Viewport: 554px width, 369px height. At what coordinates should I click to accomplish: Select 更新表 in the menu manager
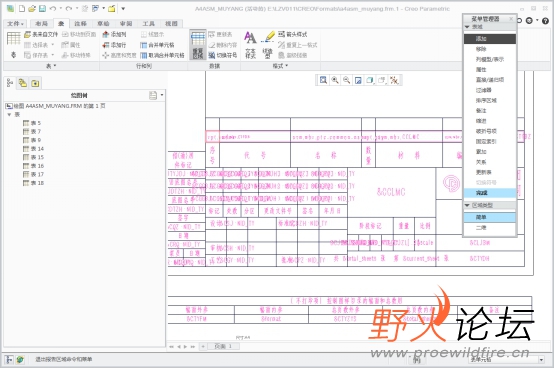(490, 172)
